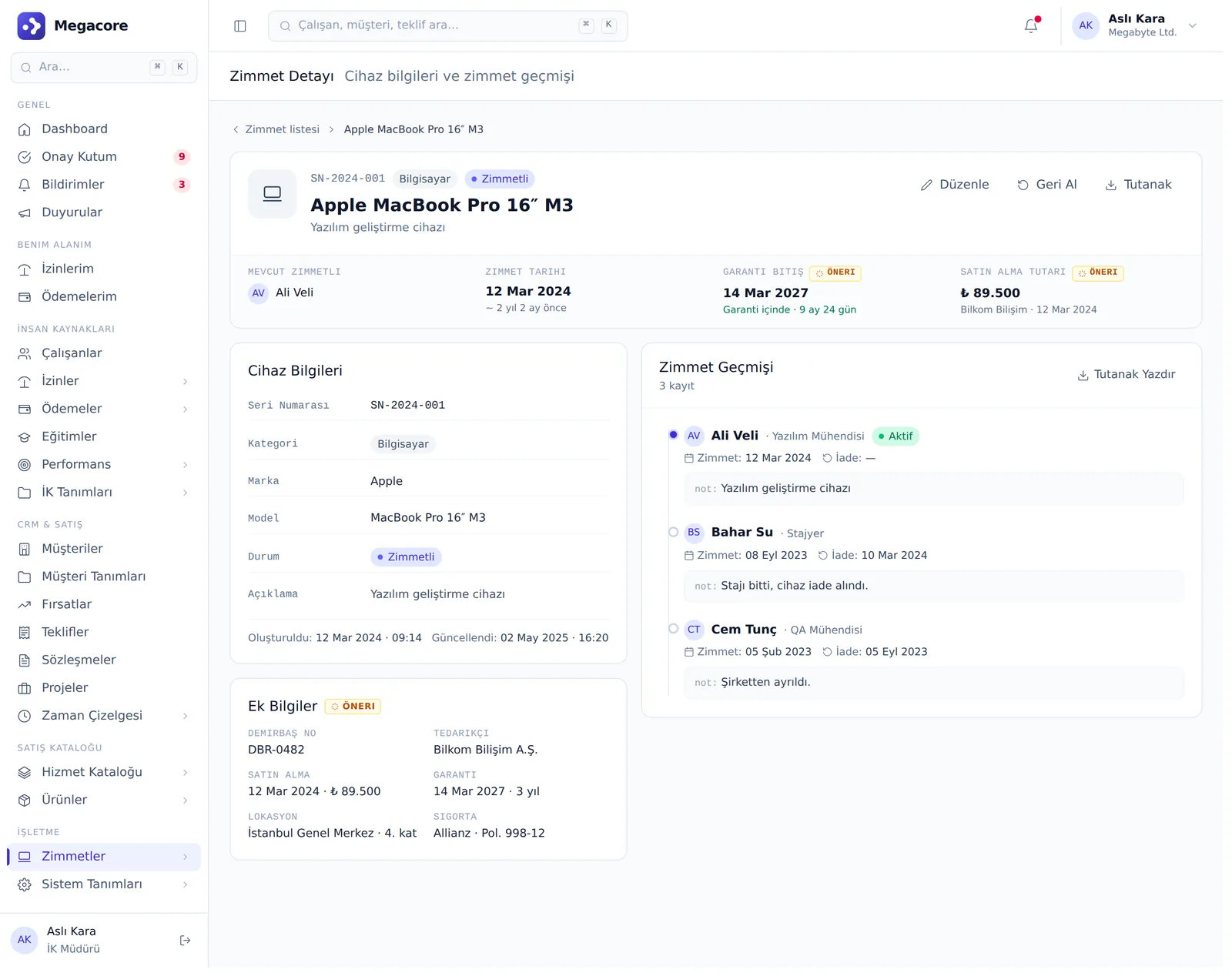Screen dimensions: 1232x976
Task: Focus the global search field
Action: pyautogui.click(x=447, y=25)
